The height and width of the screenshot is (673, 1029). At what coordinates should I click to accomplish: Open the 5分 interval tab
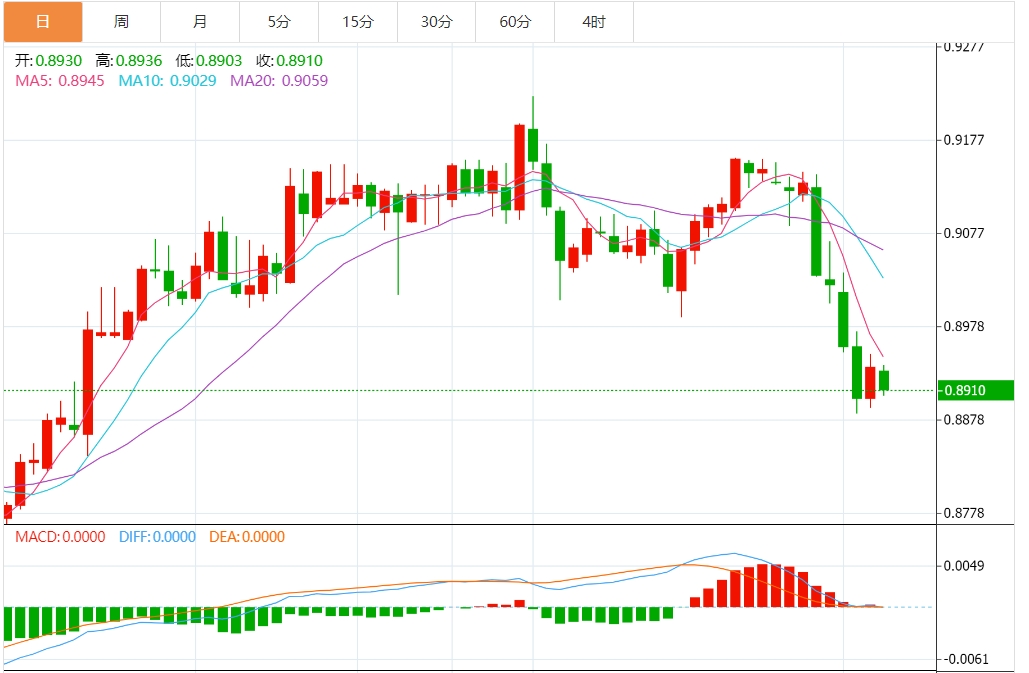[279, 22]
